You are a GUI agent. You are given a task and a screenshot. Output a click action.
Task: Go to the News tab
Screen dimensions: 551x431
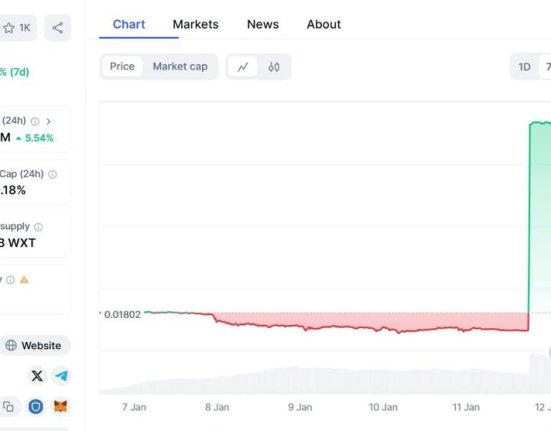click(x=263, y=24)
